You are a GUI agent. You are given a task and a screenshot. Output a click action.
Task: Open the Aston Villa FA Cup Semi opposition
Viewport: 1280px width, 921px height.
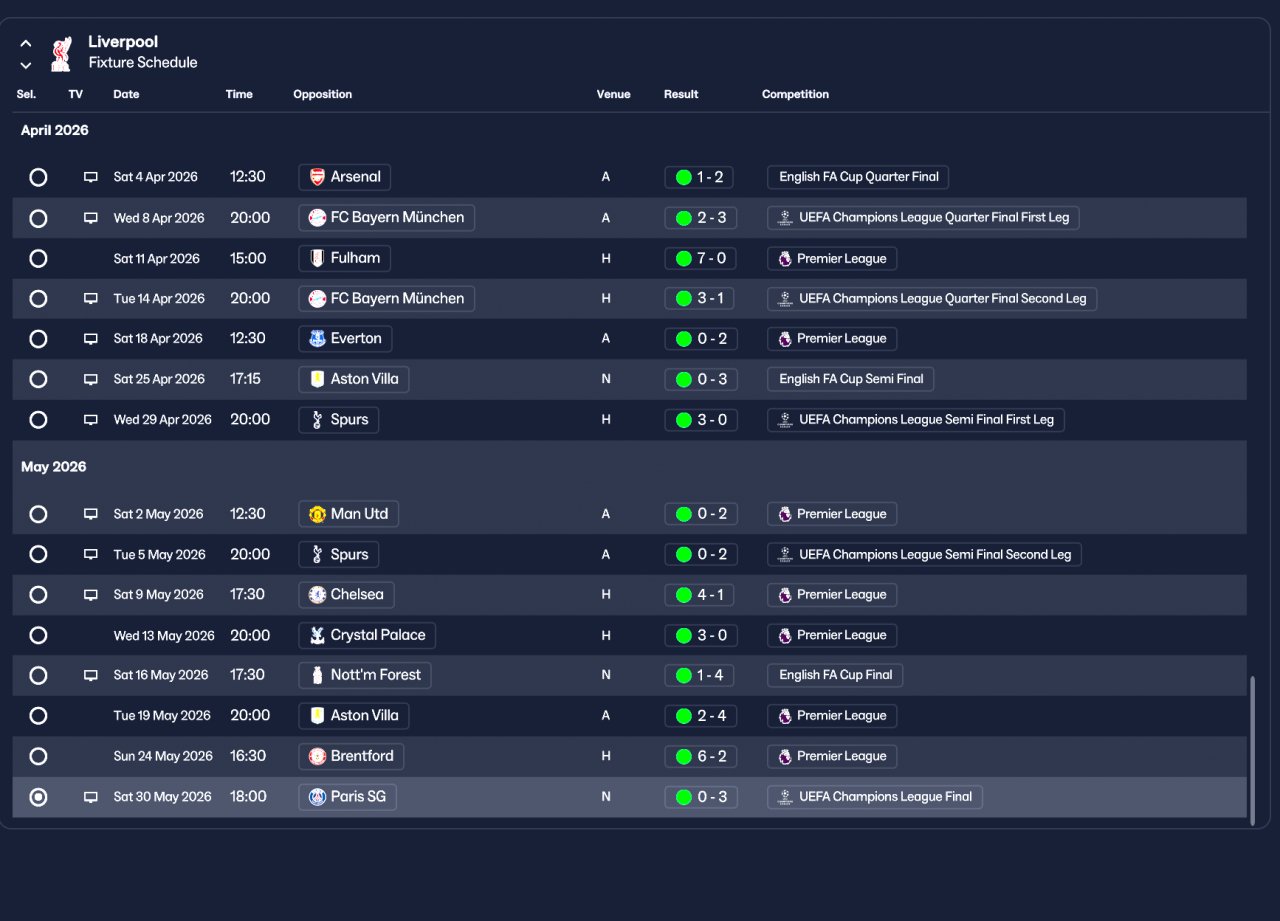tap(354, 379)
